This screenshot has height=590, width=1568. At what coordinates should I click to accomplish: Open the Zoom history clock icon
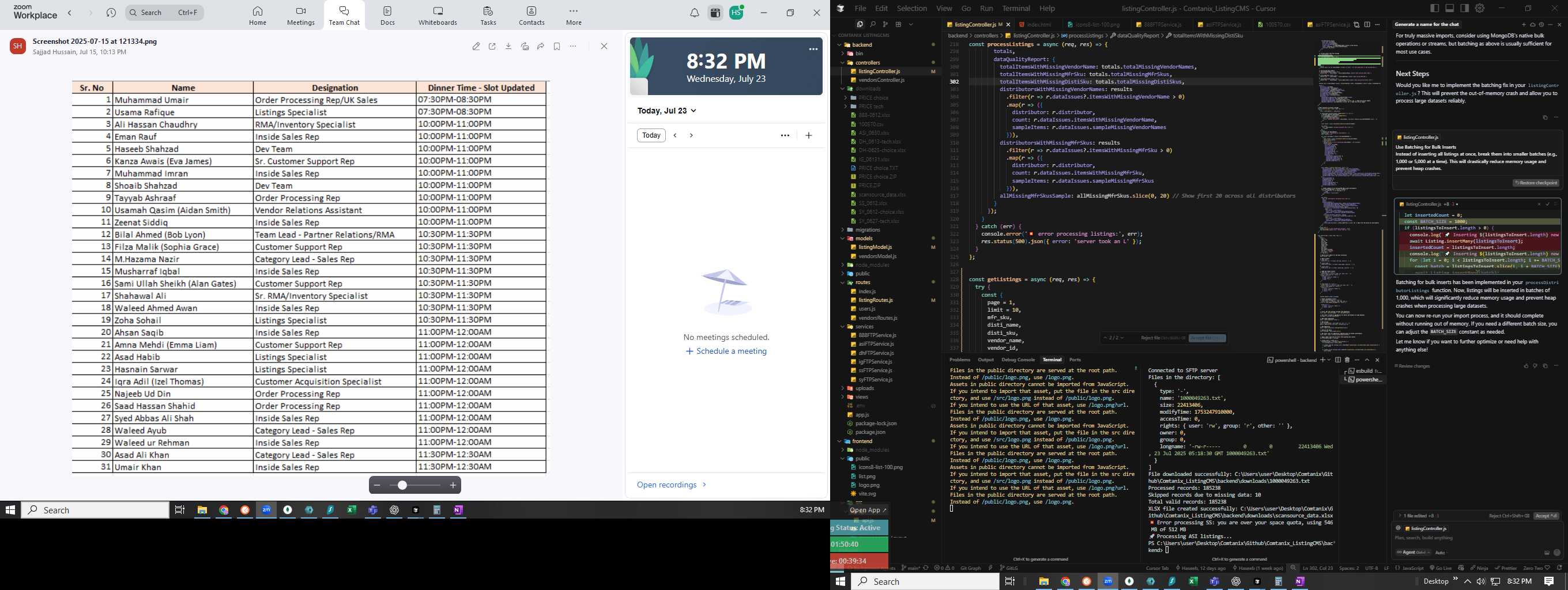tap(111, 13)
